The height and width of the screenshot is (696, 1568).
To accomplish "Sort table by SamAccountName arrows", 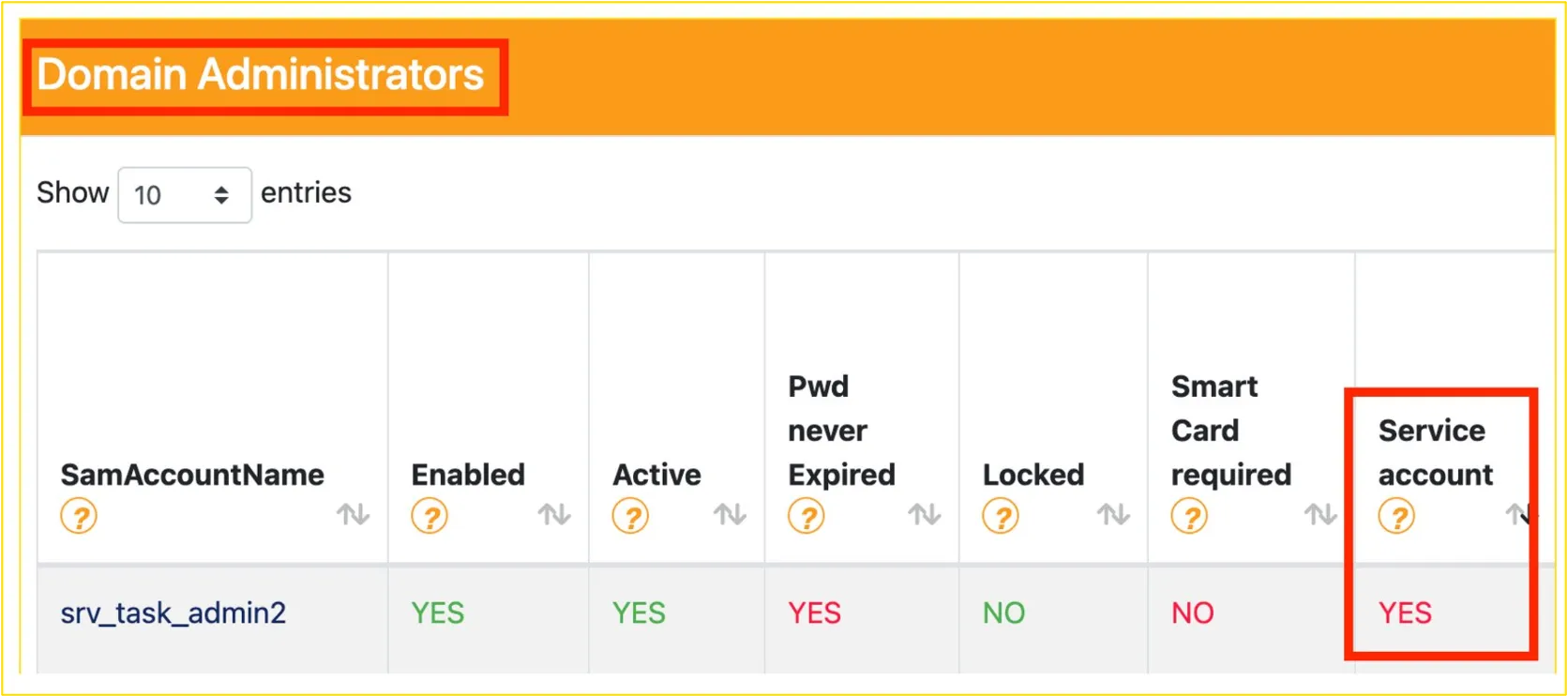I will coord(354,514).
